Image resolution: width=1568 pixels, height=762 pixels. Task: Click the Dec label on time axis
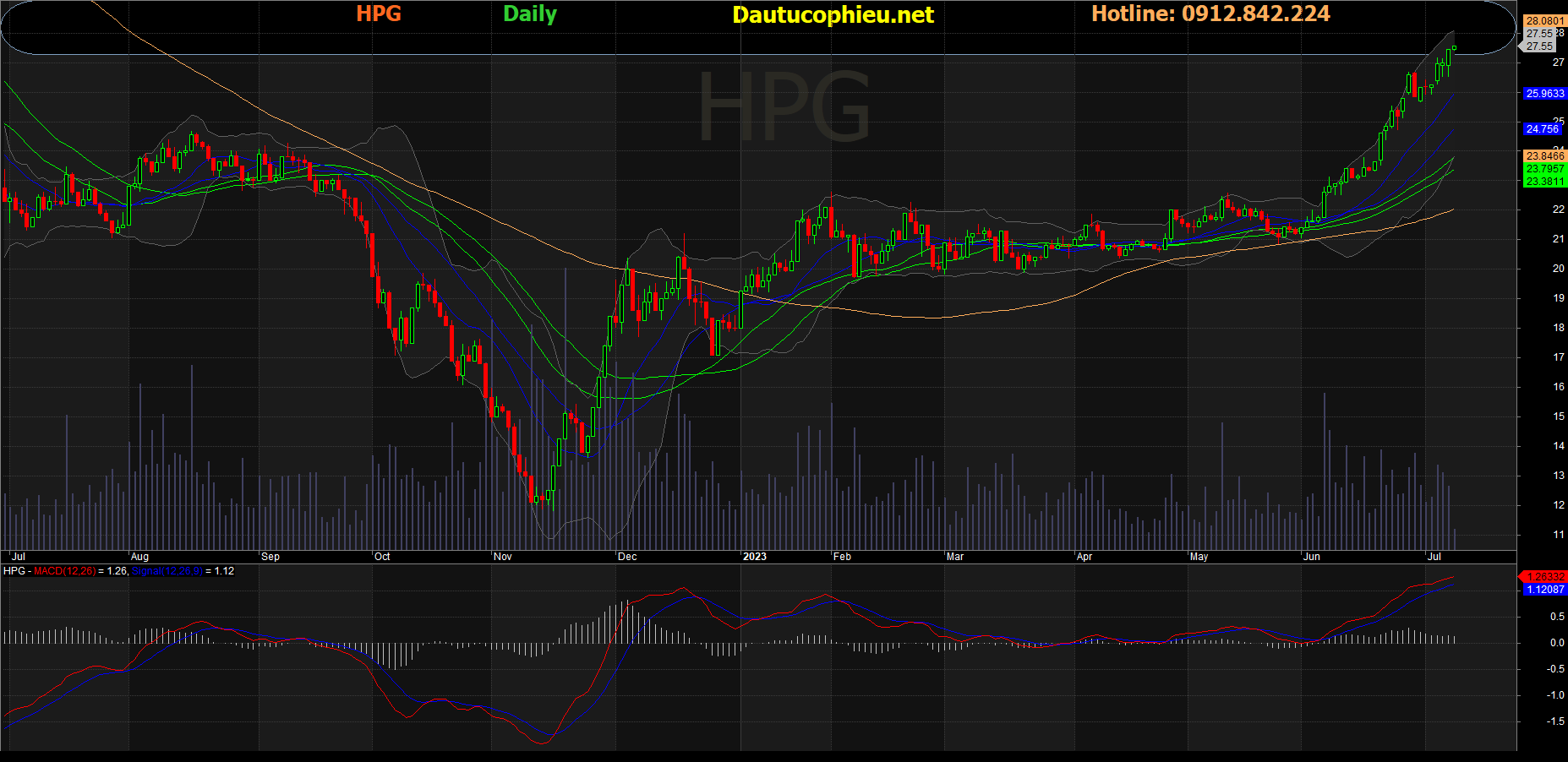[x=627, y=557]
